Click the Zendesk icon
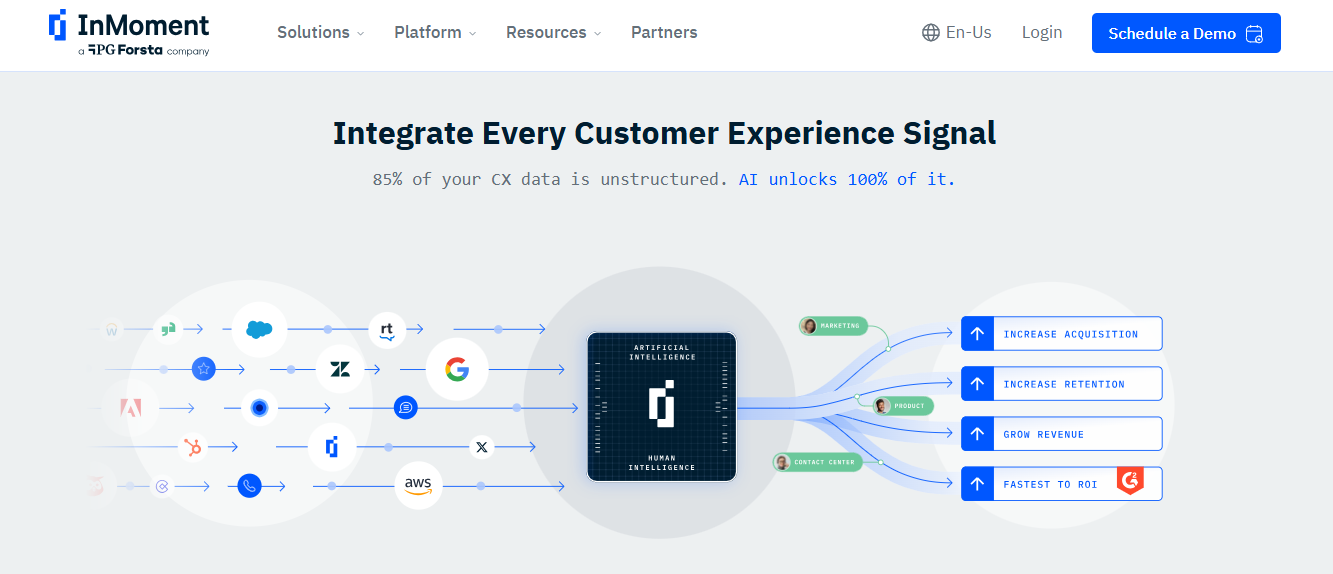This screenshot has height=574, width=1333. click(x=340, y=369)
